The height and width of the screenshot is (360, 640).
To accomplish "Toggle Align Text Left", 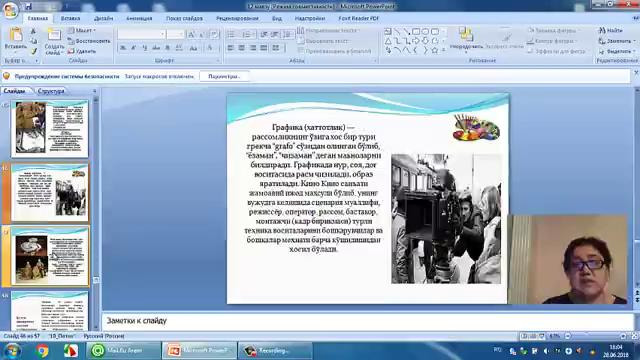I will tap(231, 48).
